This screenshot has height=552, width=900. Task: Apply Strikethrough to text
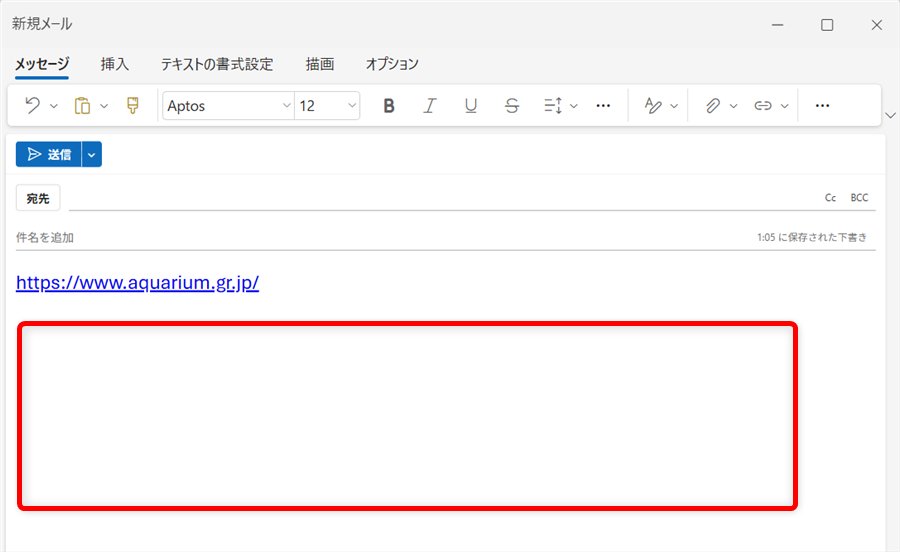pos(512,105)
